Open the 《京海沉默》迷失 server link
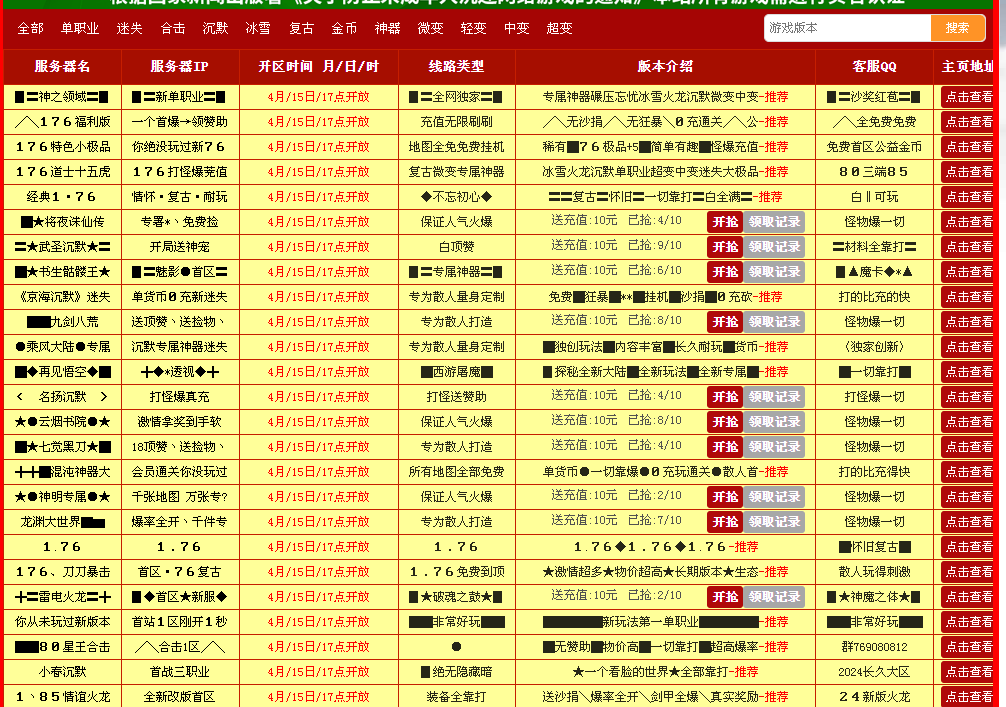 (62, 297)
